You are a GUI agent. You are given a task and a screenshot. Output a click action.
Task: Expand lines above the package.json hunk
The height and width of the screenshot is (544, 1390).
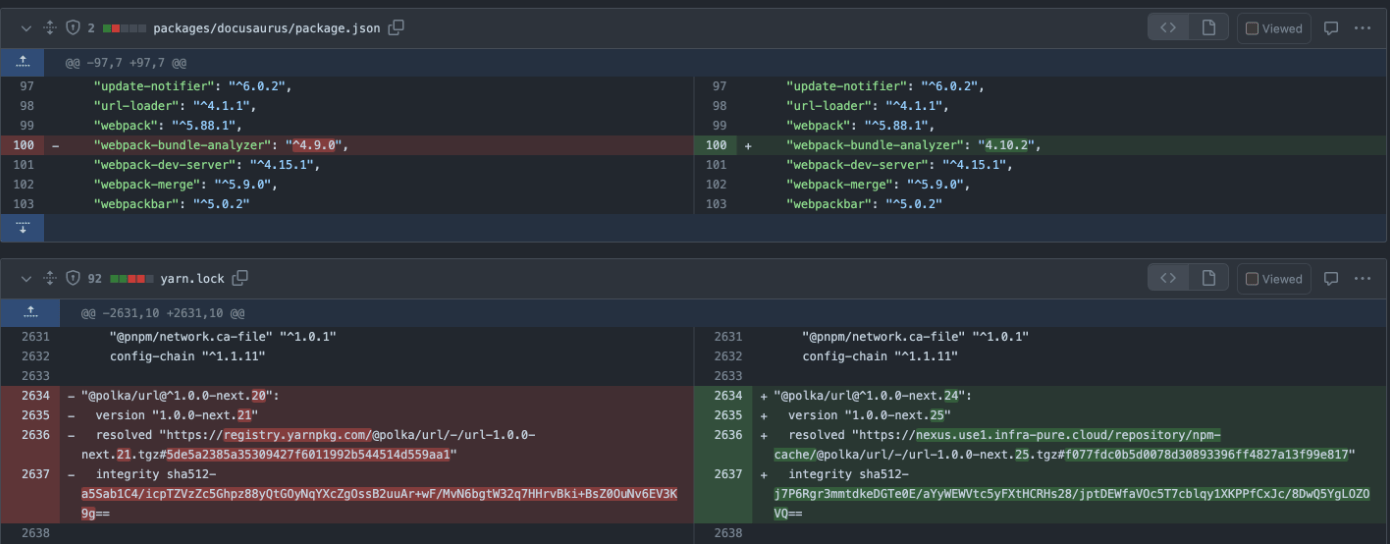tap(23, 62)
